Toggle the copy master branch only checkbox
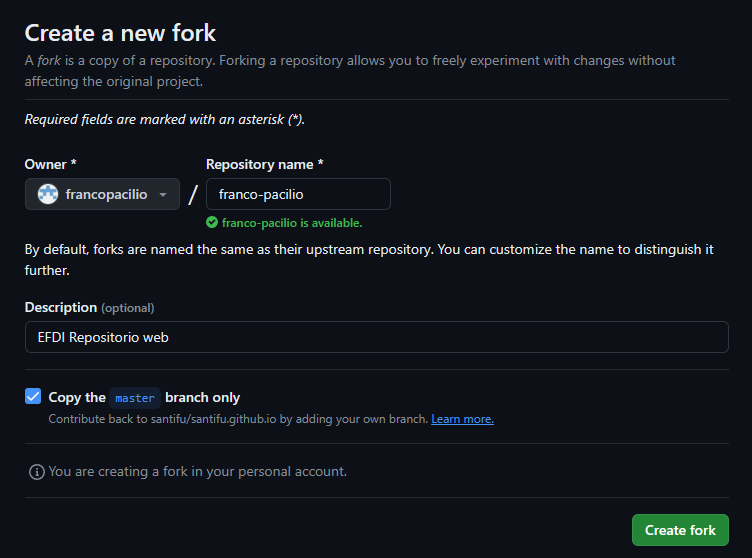Screen dimensions: 752x558 pos(33,396)
